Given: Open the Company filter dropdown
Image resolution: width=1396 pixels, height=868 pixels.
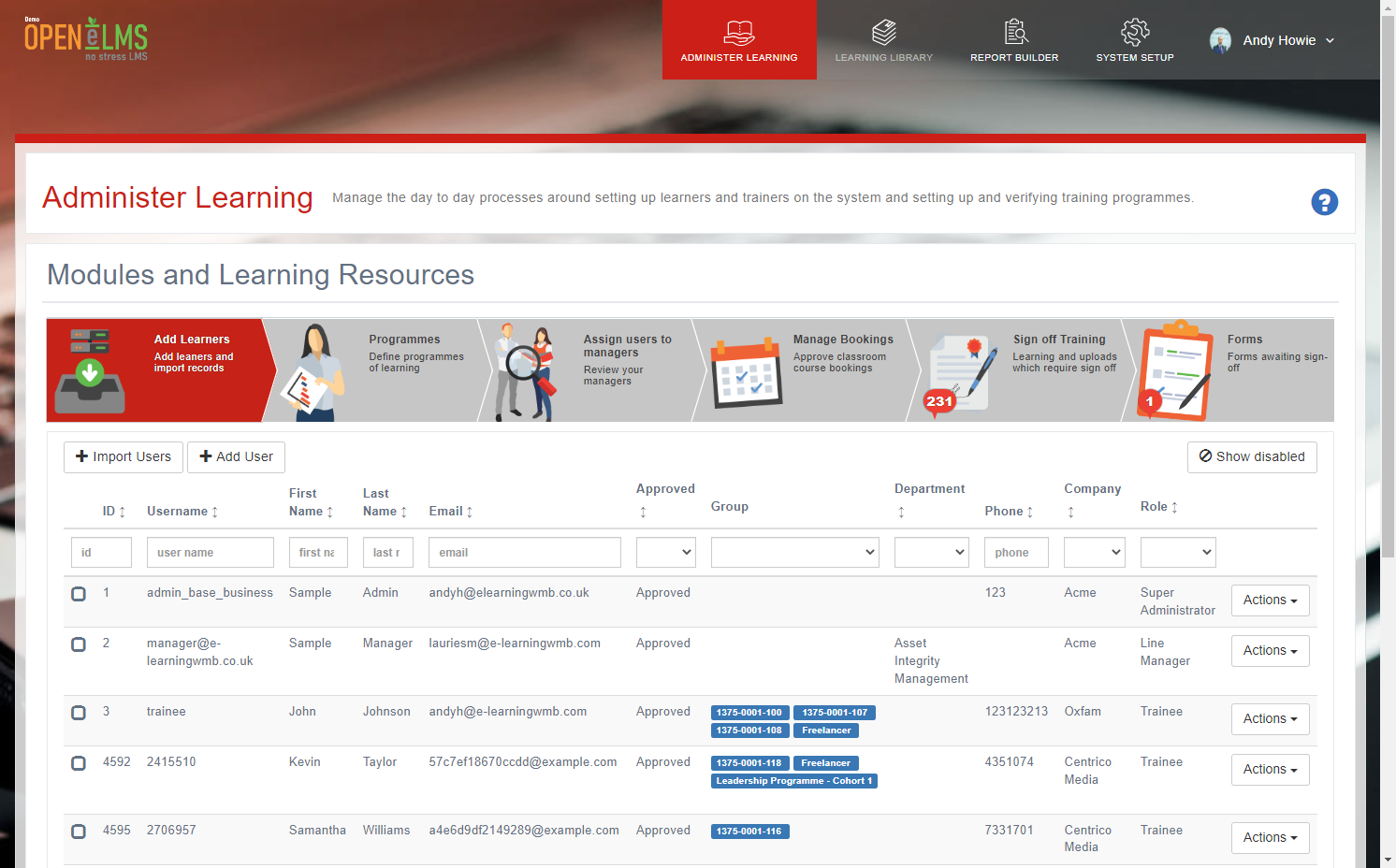Looking at the screenshot, I should click(1095, 552).
